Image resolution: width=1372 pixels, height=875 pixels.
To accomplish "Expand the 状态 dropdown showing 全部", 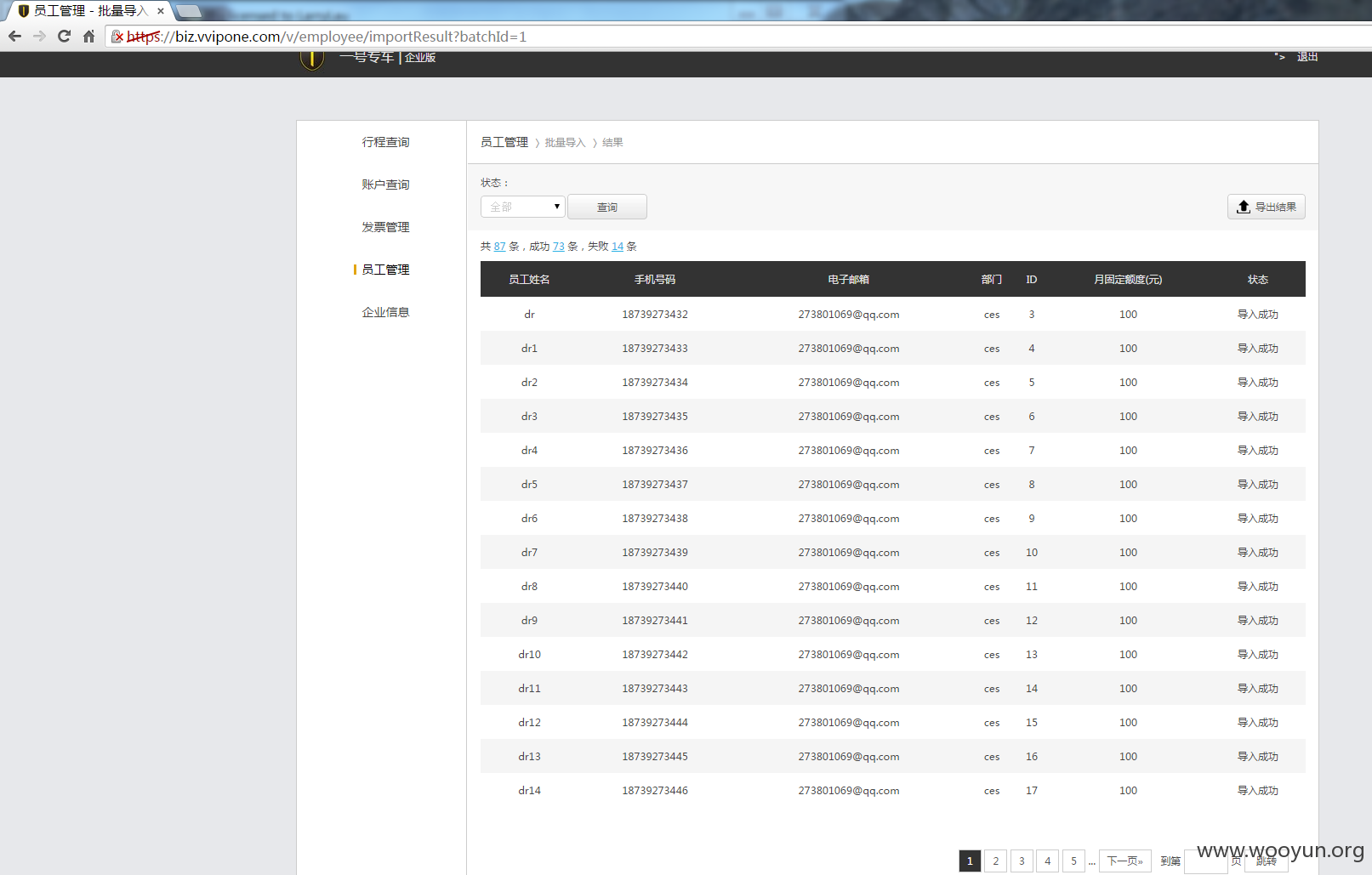I will coord(523,207).
